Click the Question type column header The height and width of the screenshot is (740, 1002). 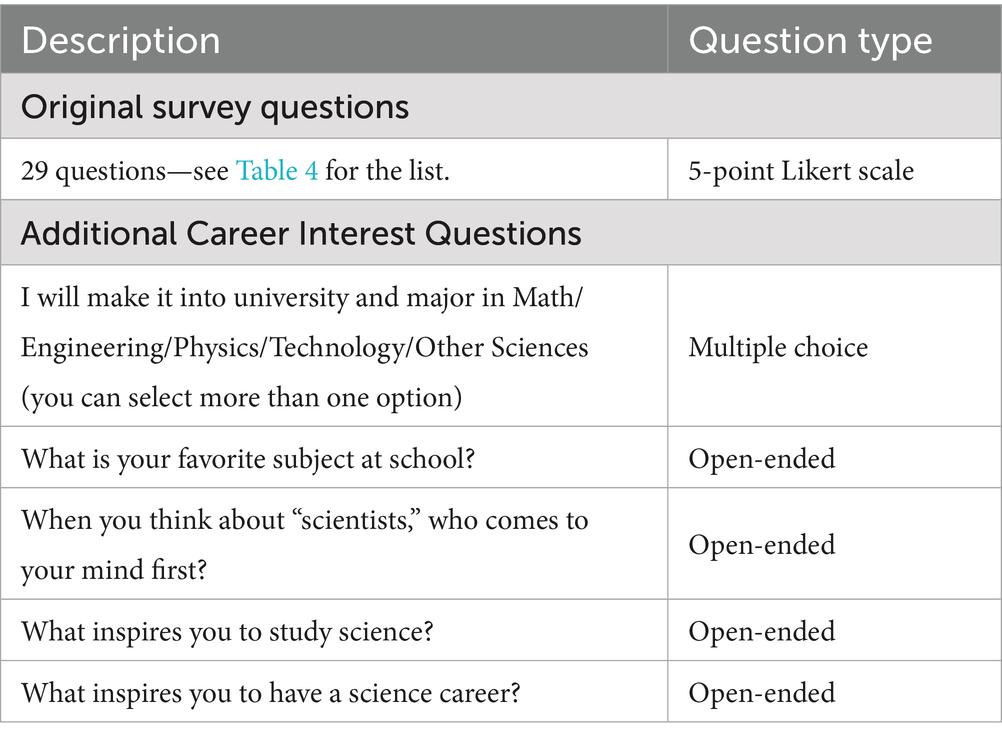tap(810, 41)
